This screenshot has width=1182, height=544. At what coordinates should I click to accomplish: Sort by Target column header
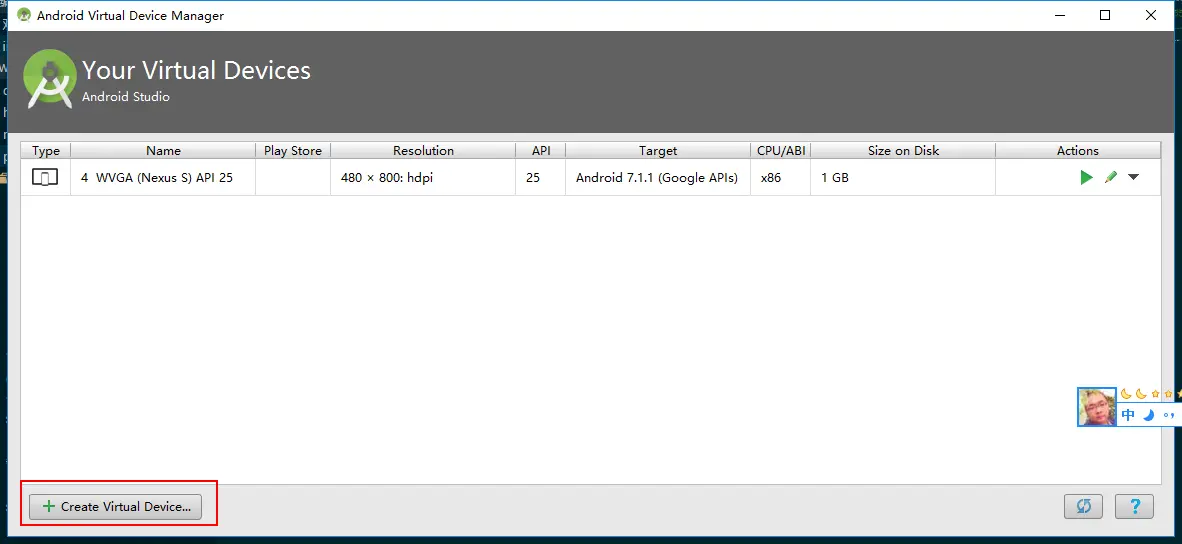pos(658,151)
